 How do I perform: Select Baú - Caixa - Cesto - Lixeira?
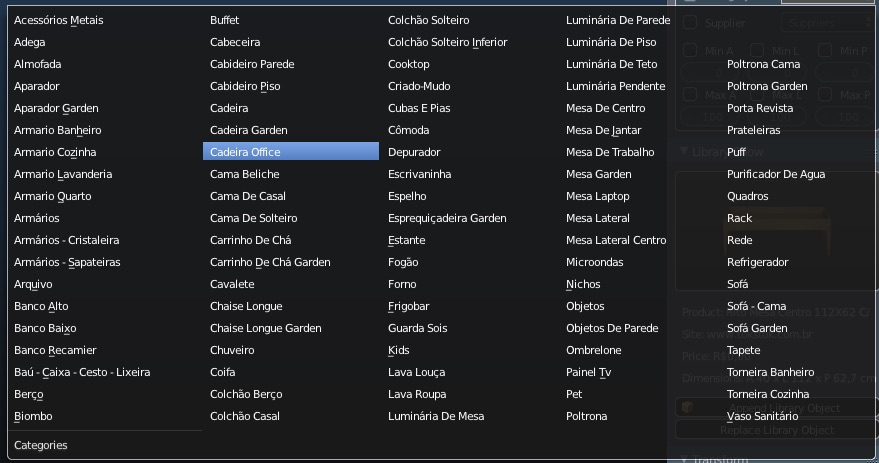point(82,372)
